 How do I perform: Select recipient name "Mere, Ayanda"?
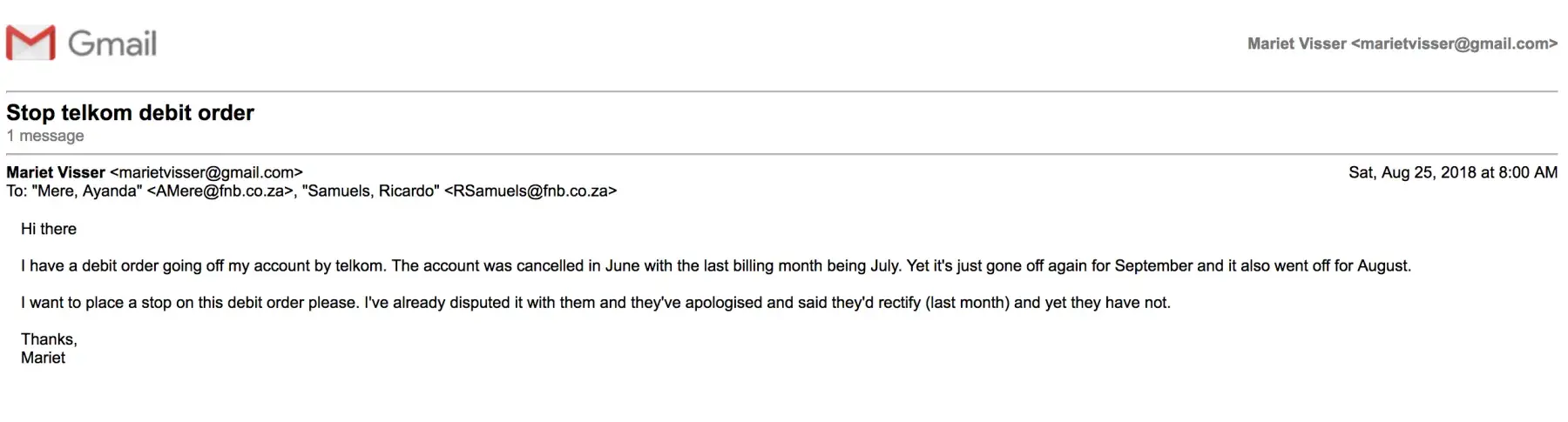pyautogui.click(x=86, y=191)
